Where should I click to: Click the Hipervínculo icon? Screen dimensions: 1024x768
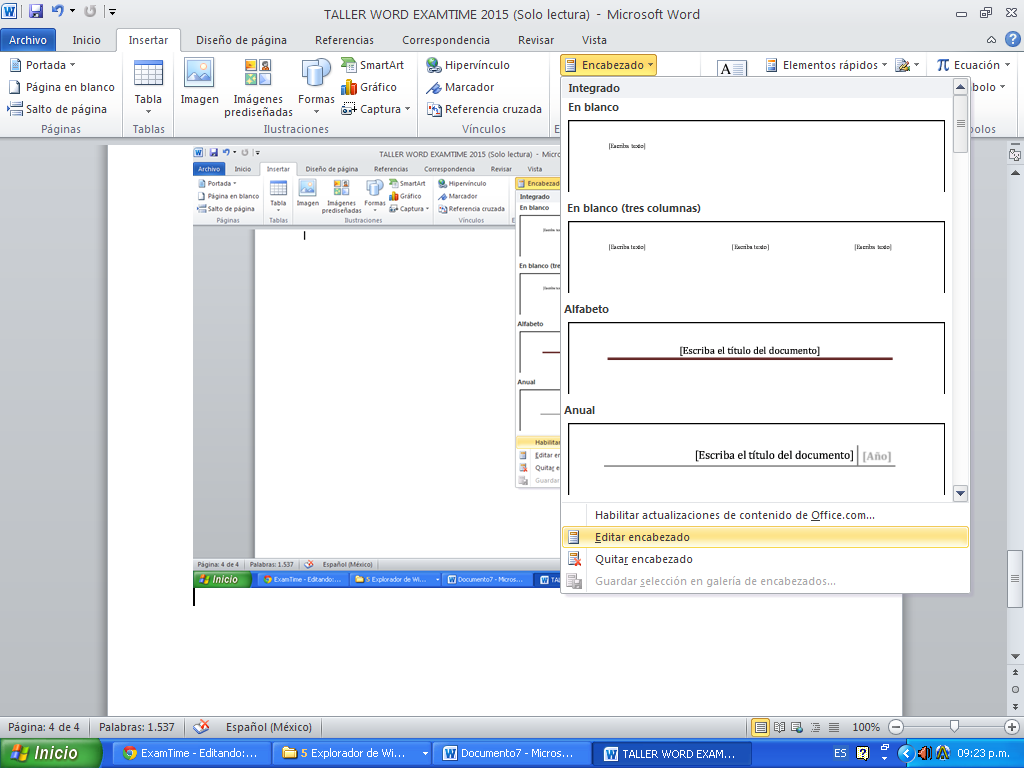[x=468, y=65]
